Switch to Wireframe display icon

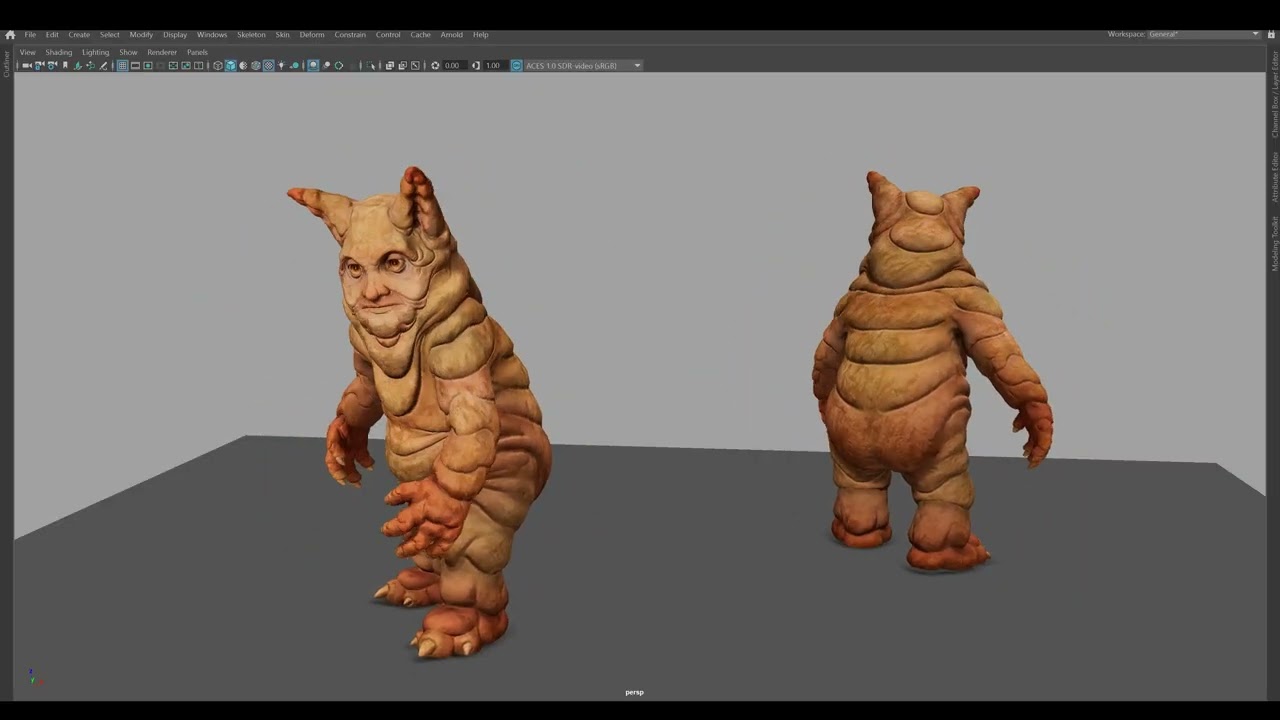[218, 66]
